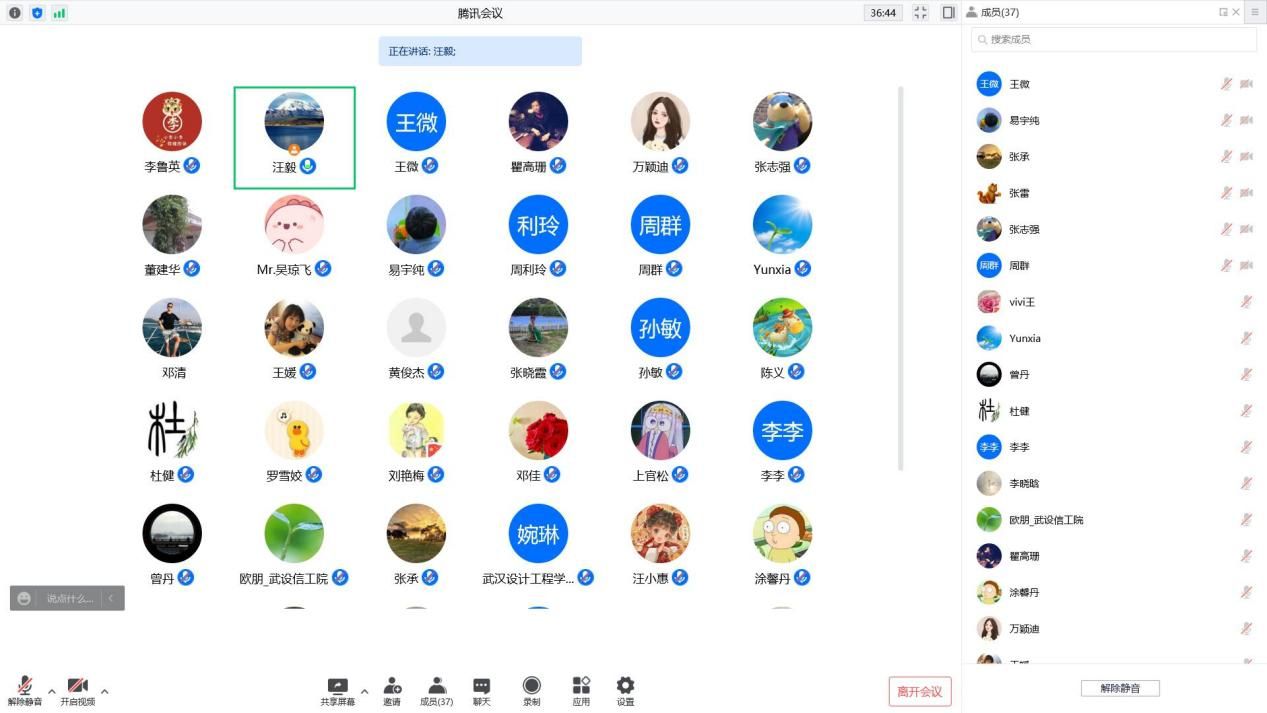The image size is (1267, 713).
Task: Expand audio options arrow beside the microphone
Action: tap(52, 691)
